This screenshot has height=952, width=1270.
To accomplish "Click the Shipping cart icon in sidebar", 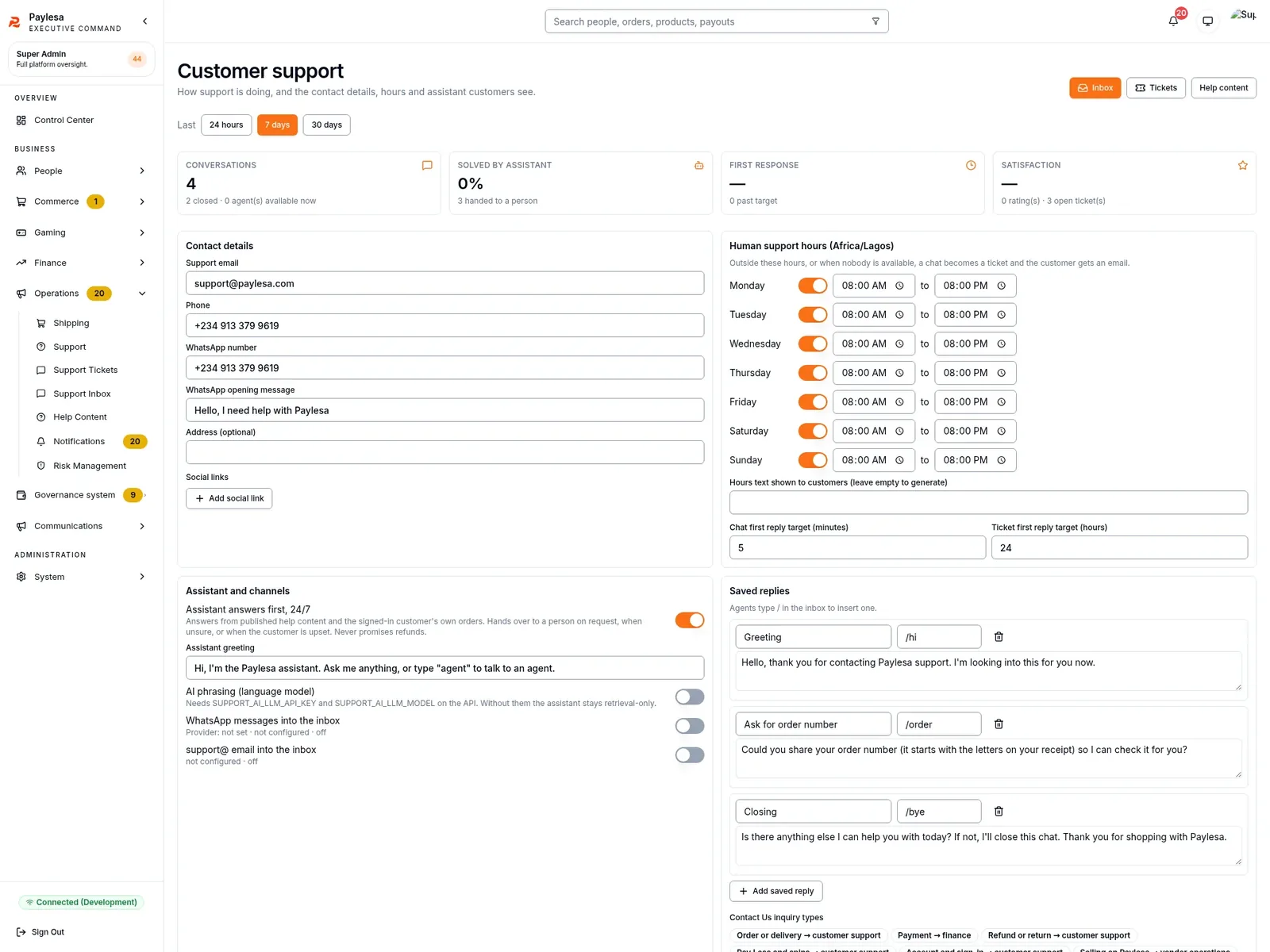I will pos(41,324).
